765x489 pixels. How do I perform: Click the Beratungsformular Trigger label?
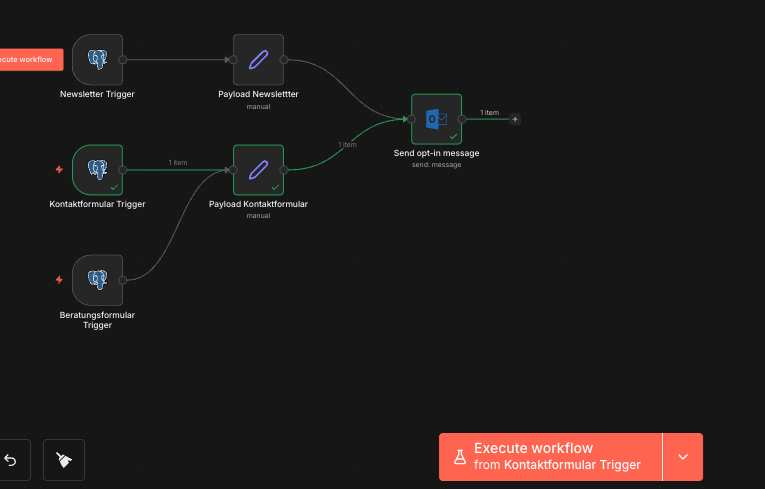pos(97,320)
